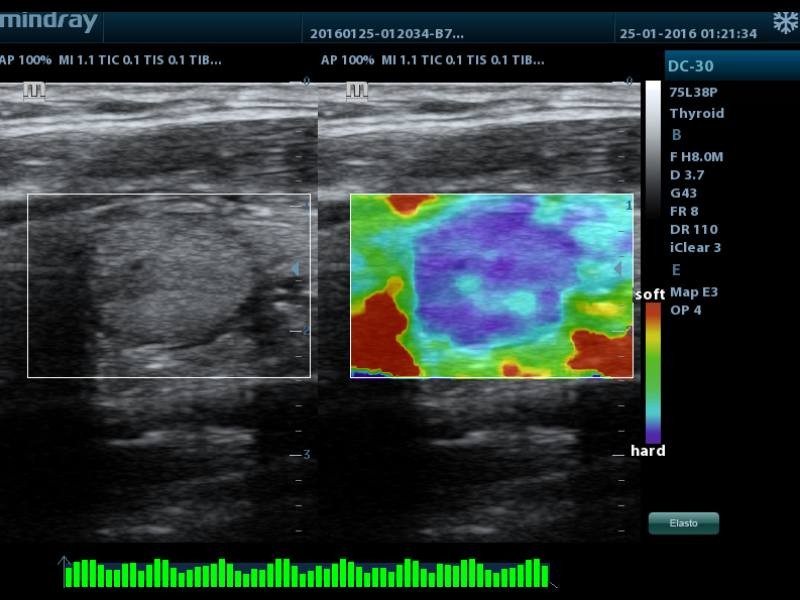
Task: Click the soft-hard elastography color bar
Action: coord(653,372)
